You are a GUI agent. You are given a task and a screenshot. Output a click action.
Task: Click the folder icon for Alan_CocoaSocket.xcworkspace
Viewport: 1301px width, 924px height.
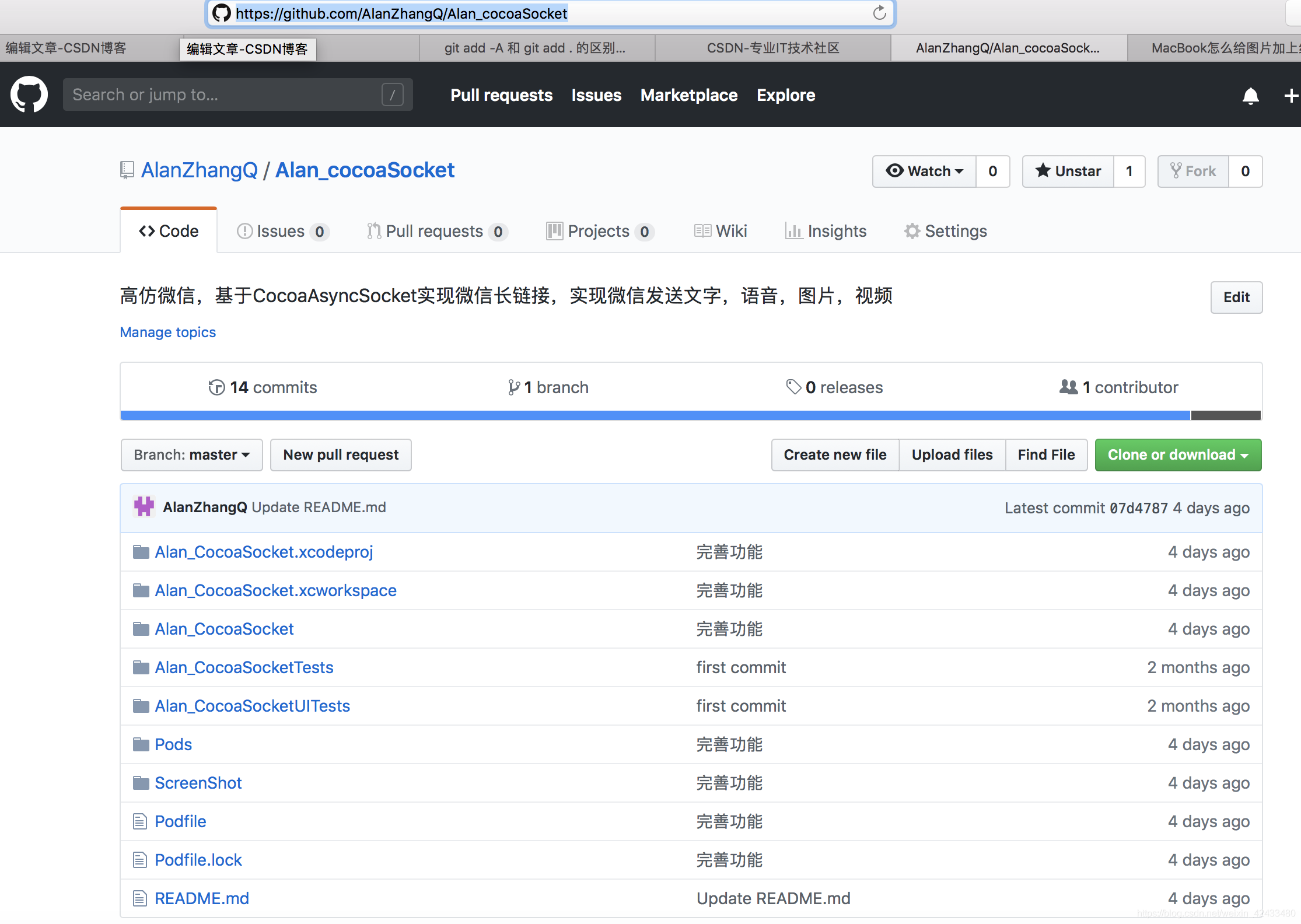click(141, 590)
